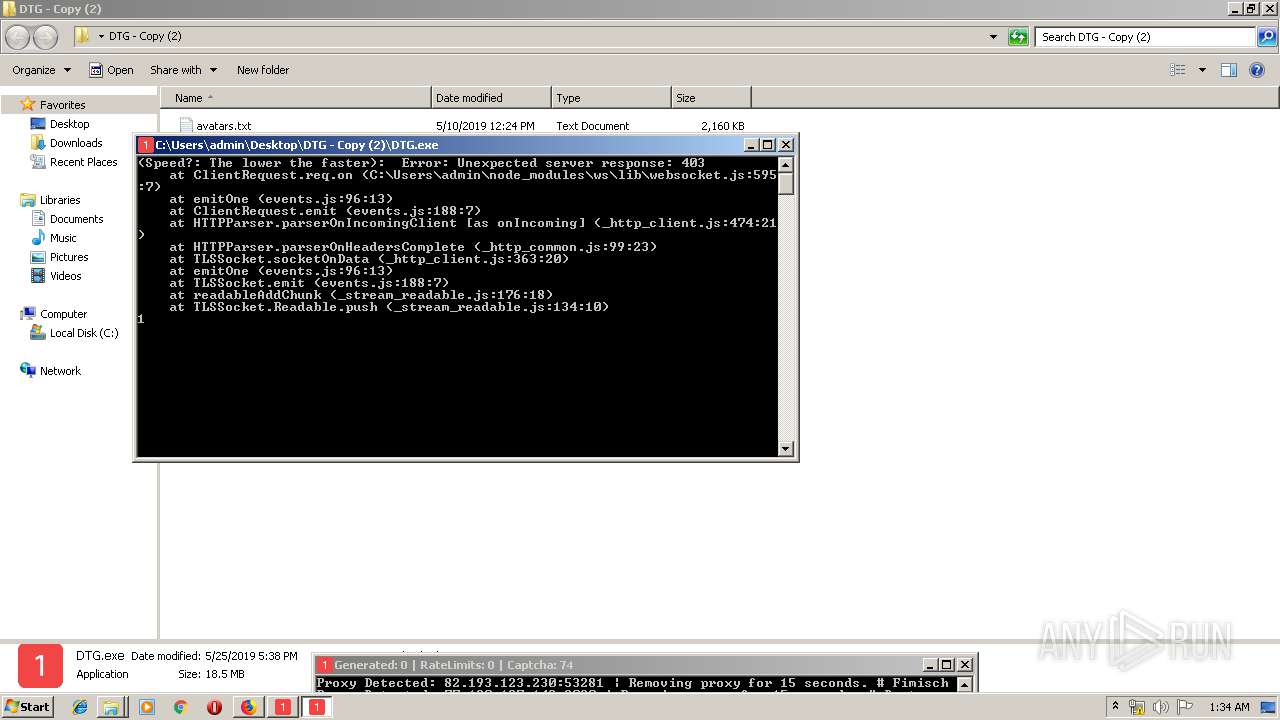Viewport: 1280px width, 720px height.
Task: Open the Action Center flag icon
Action: click(1185, 707)
